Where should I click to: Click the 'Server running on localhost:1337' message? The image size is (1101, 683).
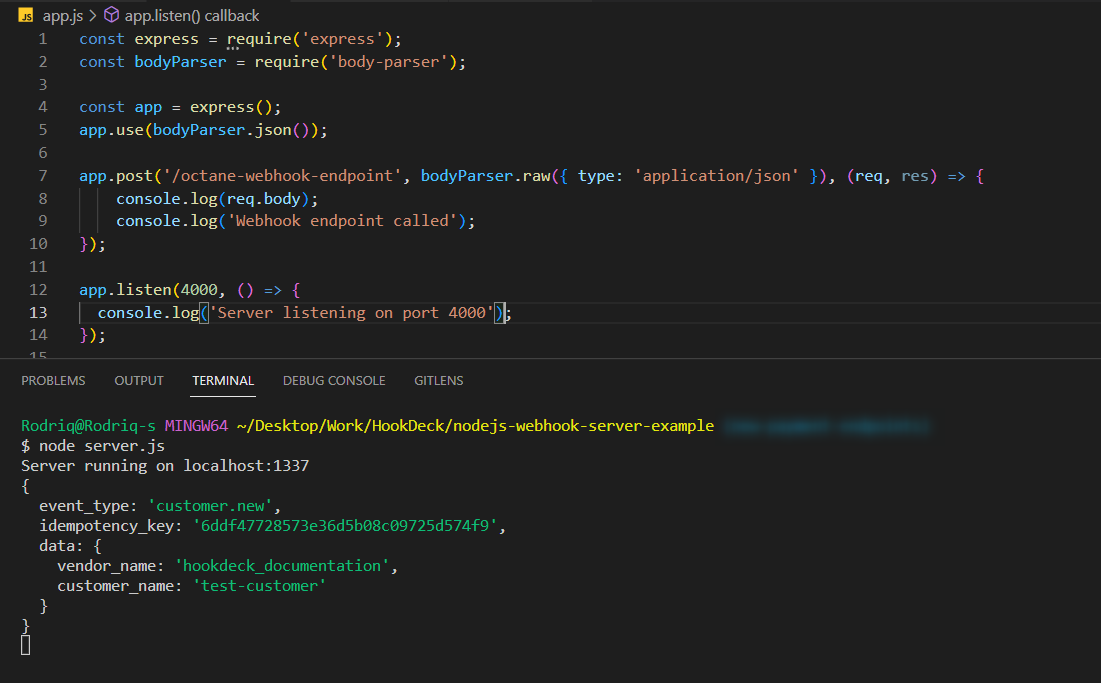point(167,465)
